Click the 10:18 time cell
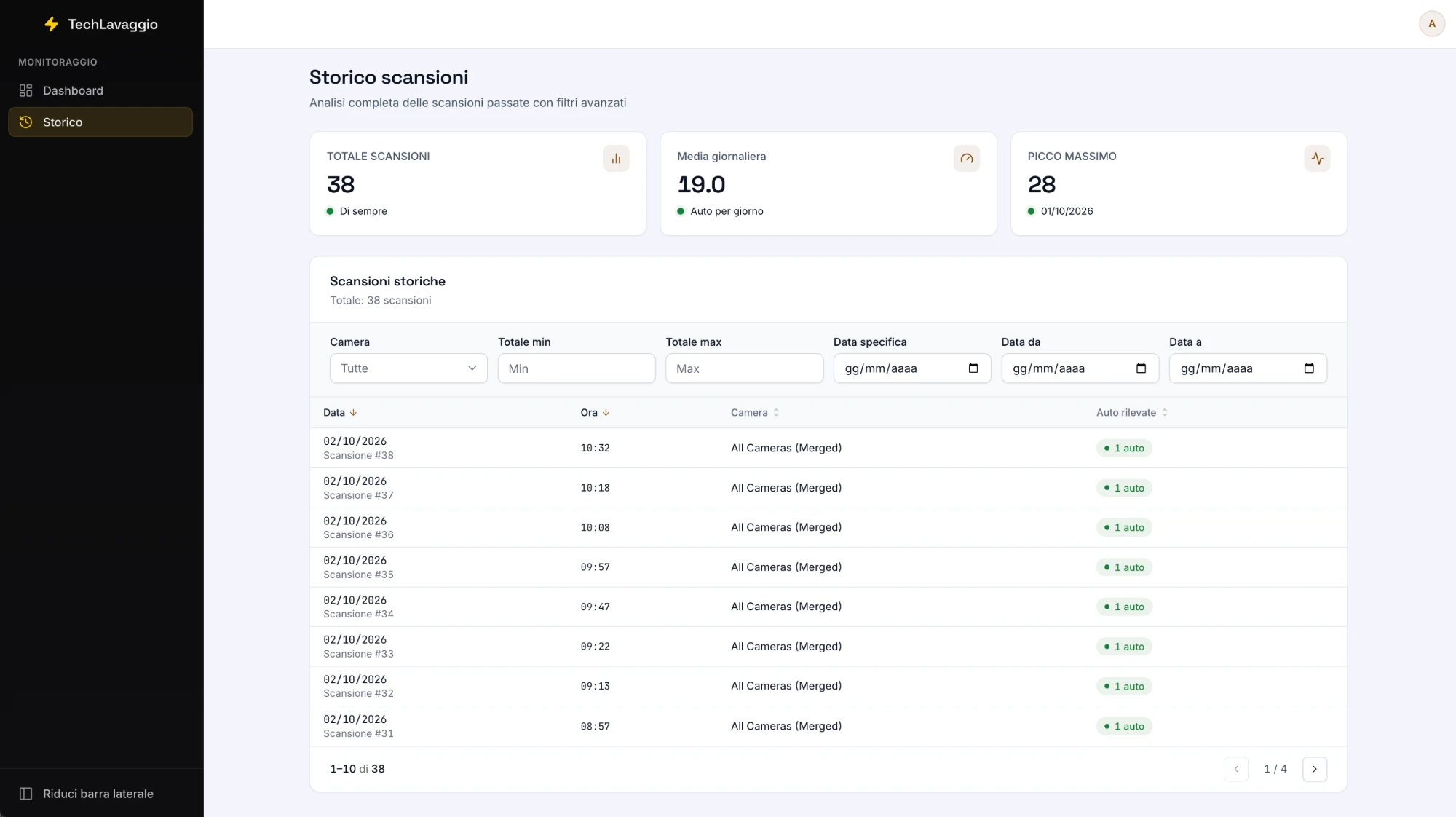 pos(595,488)
